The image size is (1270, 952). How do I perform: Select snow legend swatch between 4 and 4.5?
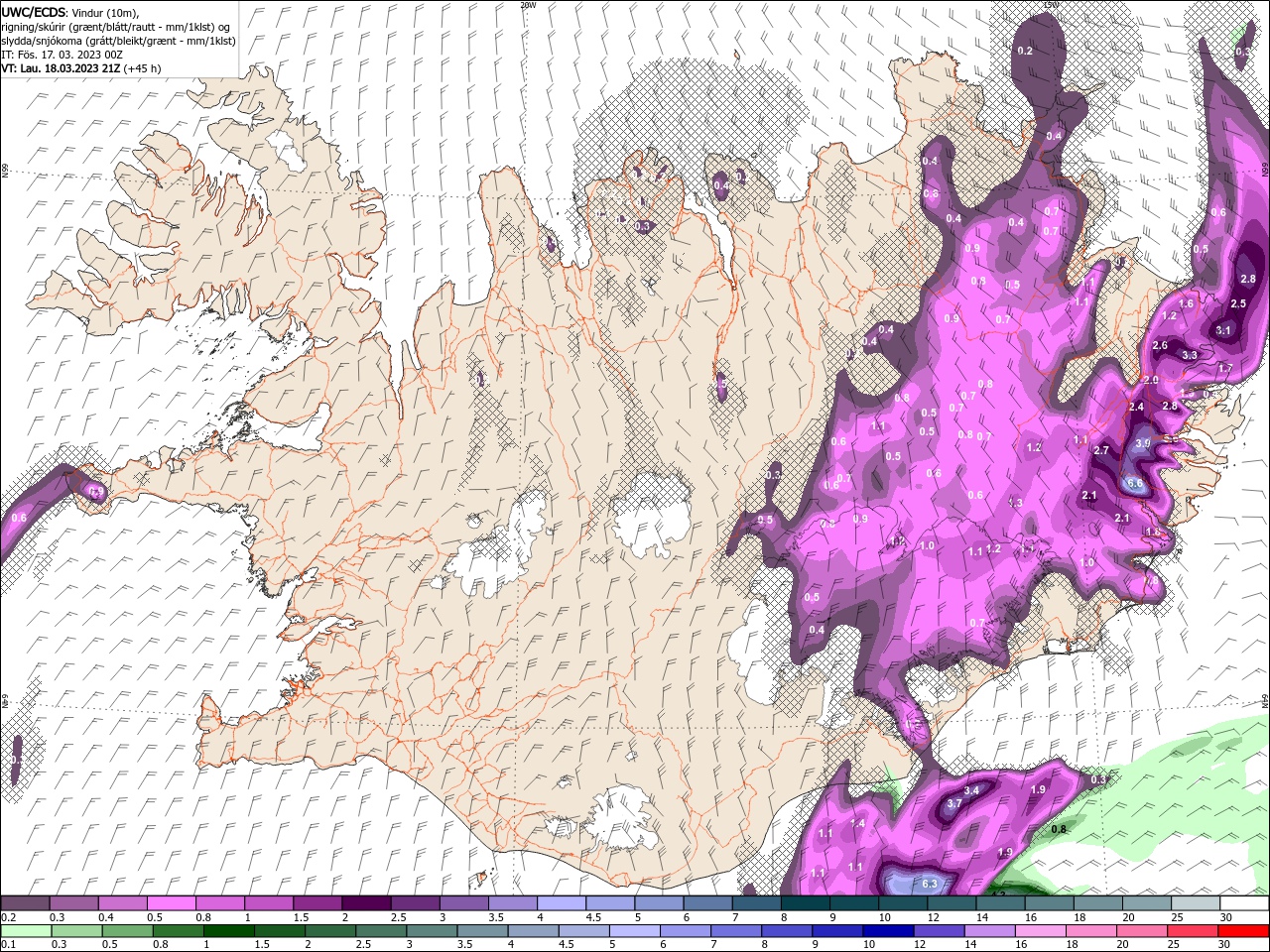(x=561, y=903)
